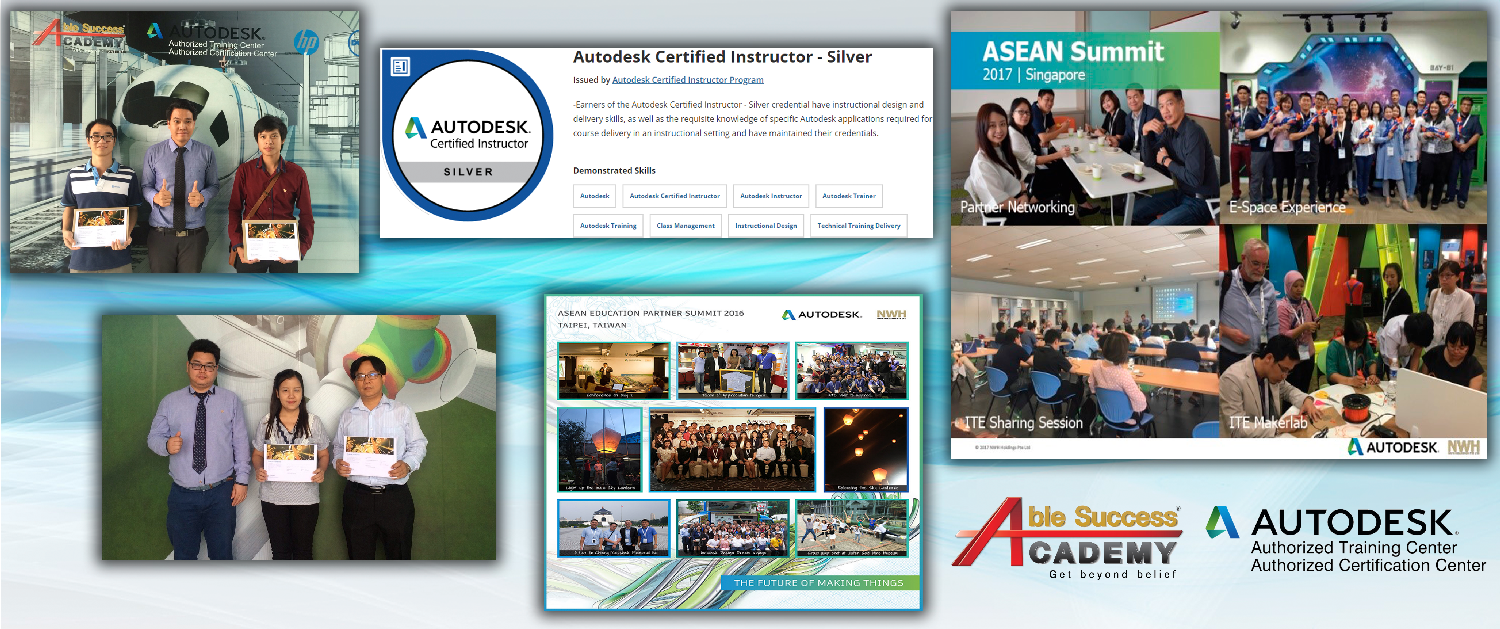
Task: Open the 'Class Management' skill tag
Action: pyautogui.click(x=685, y=226)
